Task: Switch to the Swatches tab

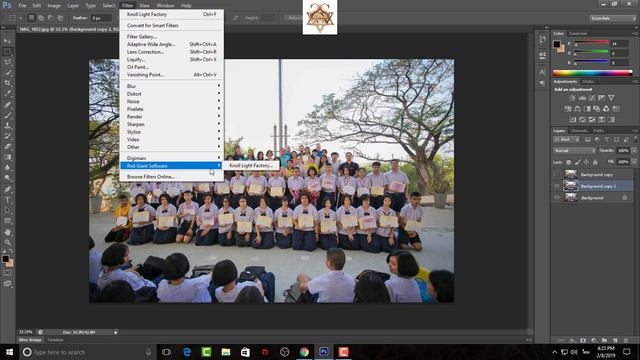Action: click(x=578, y=33)
